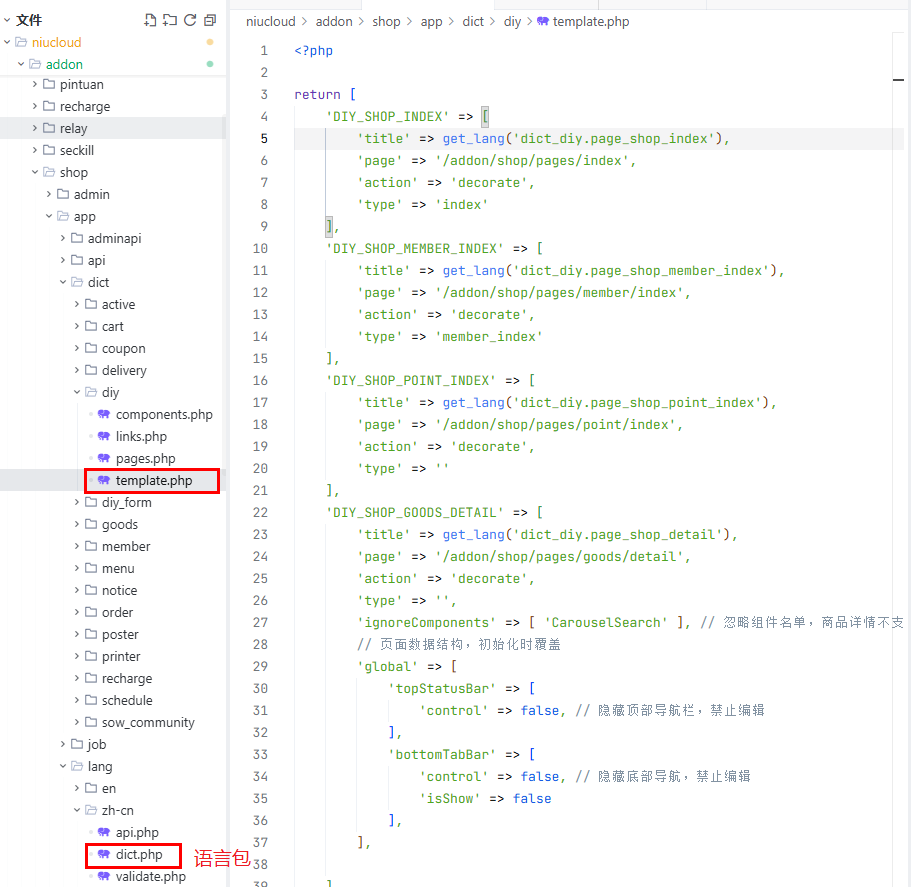Screen dimensions: 911x887
Task: Select pages.php in the diy folder
Action: pos(145,458)
